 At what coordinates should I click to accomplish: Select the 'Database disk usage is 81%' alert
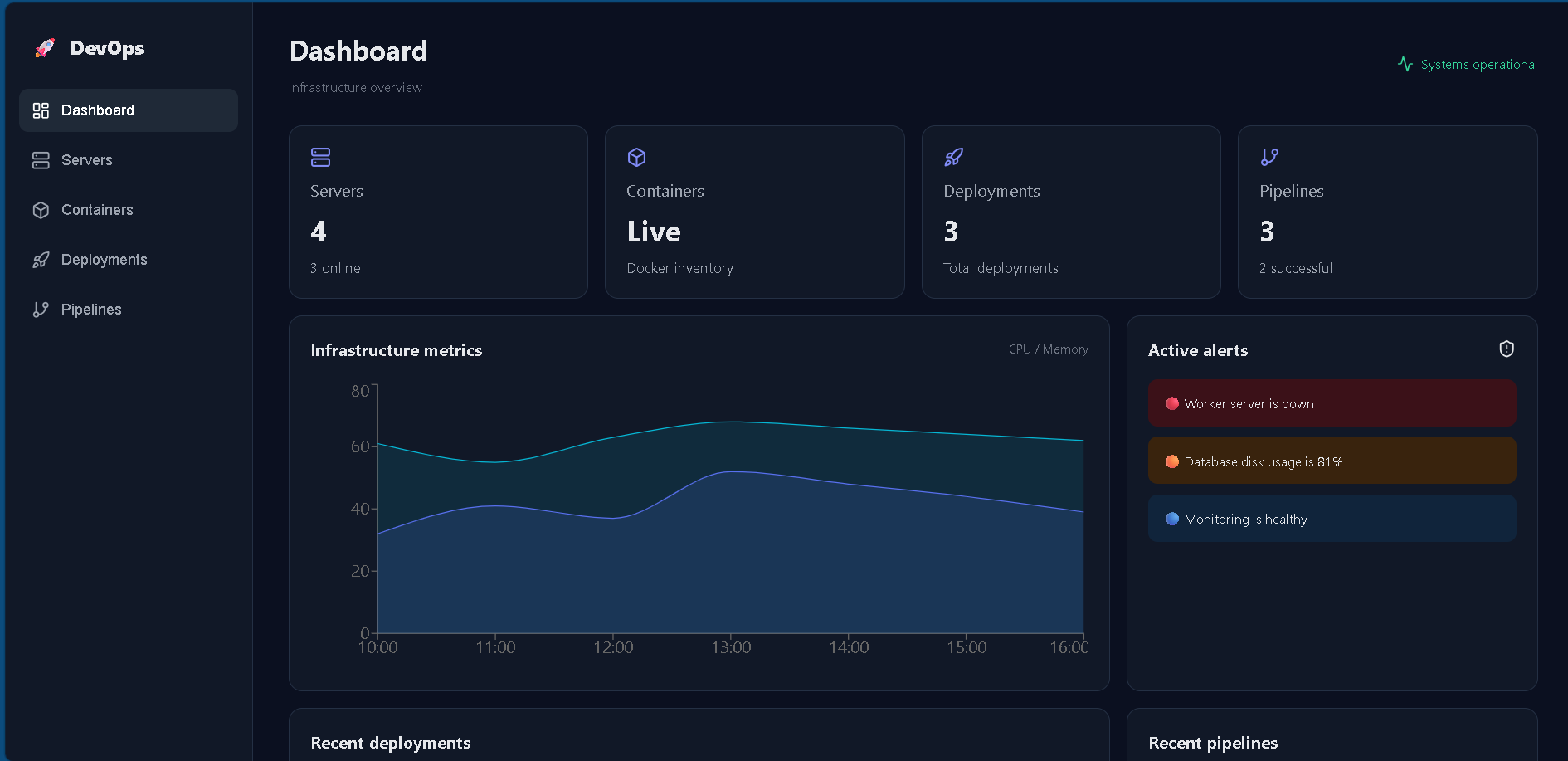click(1332, 461)
